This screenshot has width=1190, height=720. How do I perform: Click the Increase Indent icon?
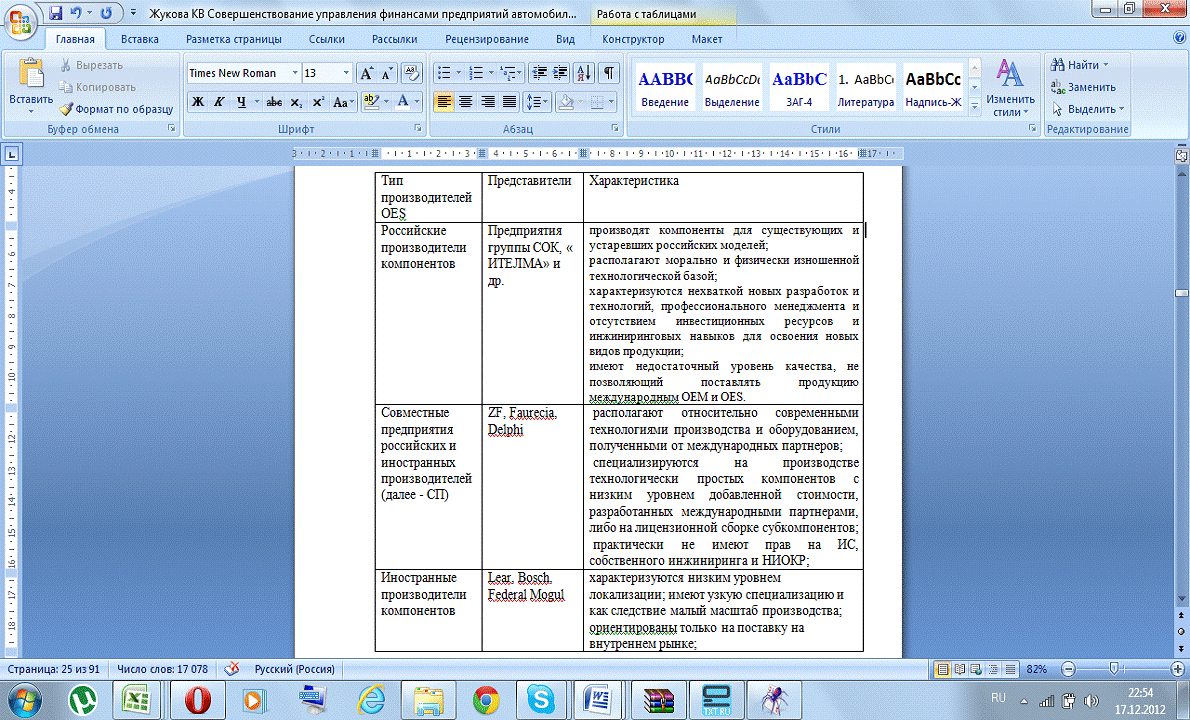pyautogui.click(x=561, y=74)
